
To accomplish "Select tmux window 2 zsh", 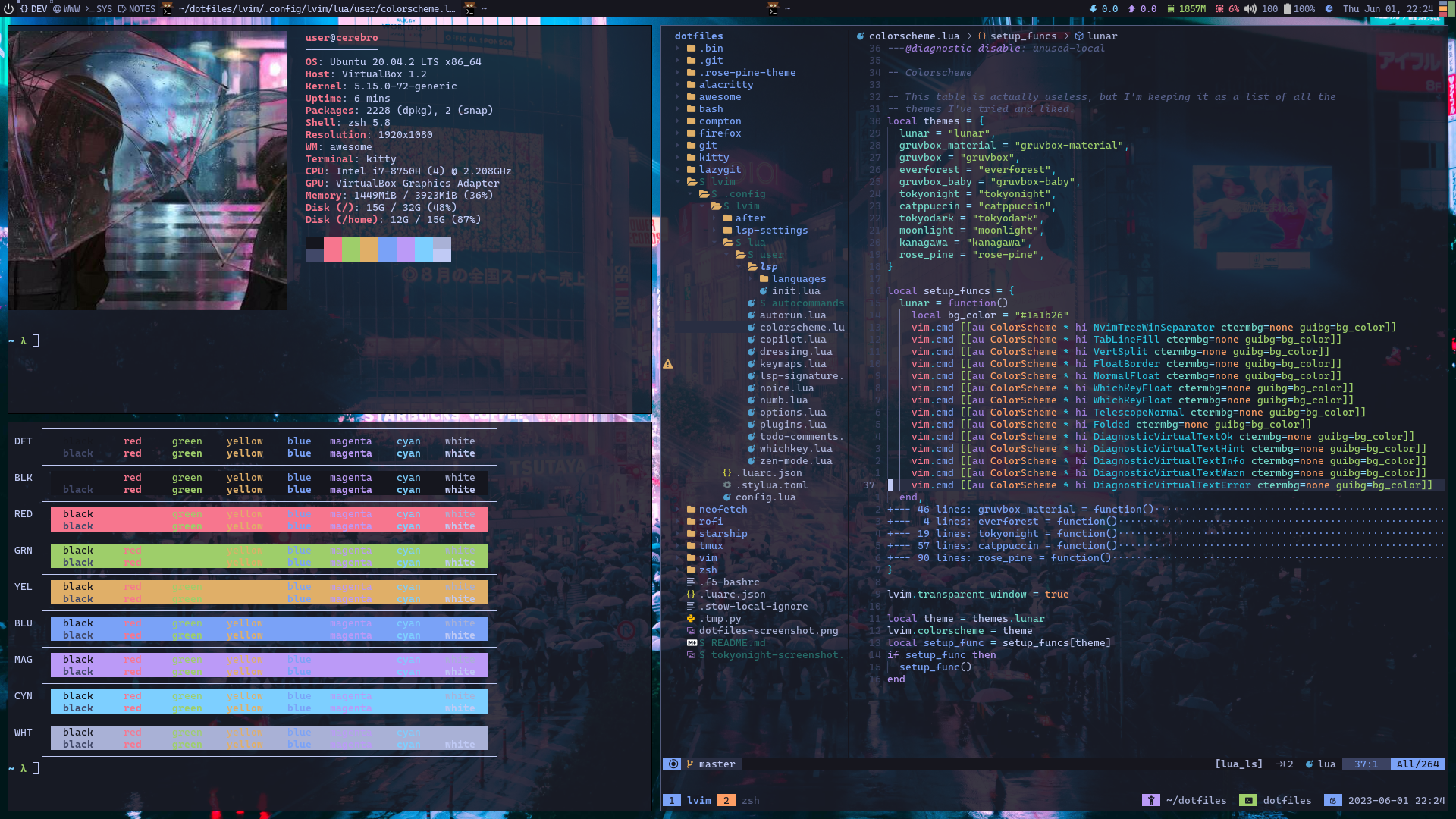I will 739,801.
